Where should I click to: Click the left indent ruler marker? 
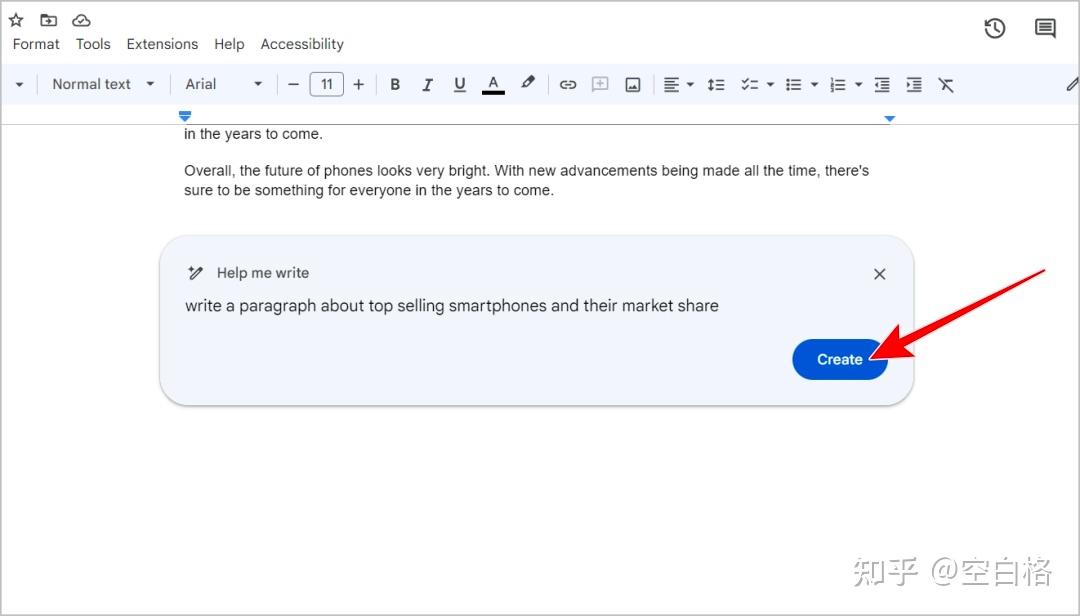(x=185, y=116)
